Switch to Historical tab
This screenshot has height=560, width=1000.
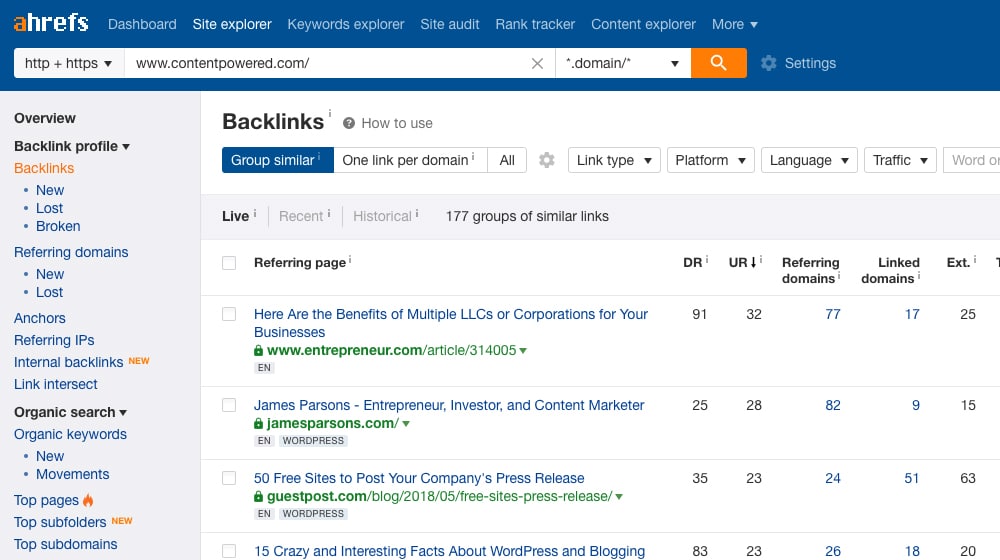coord(383,216)
